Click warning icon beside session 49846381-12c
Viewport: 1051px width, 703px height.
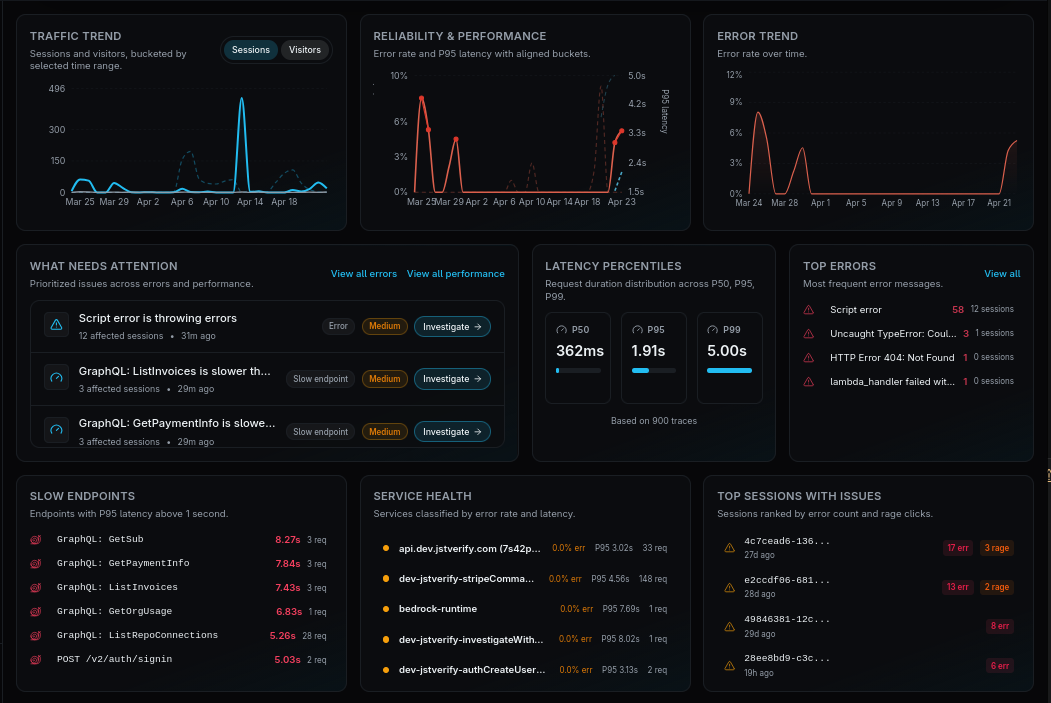click(x=729, y=627)
